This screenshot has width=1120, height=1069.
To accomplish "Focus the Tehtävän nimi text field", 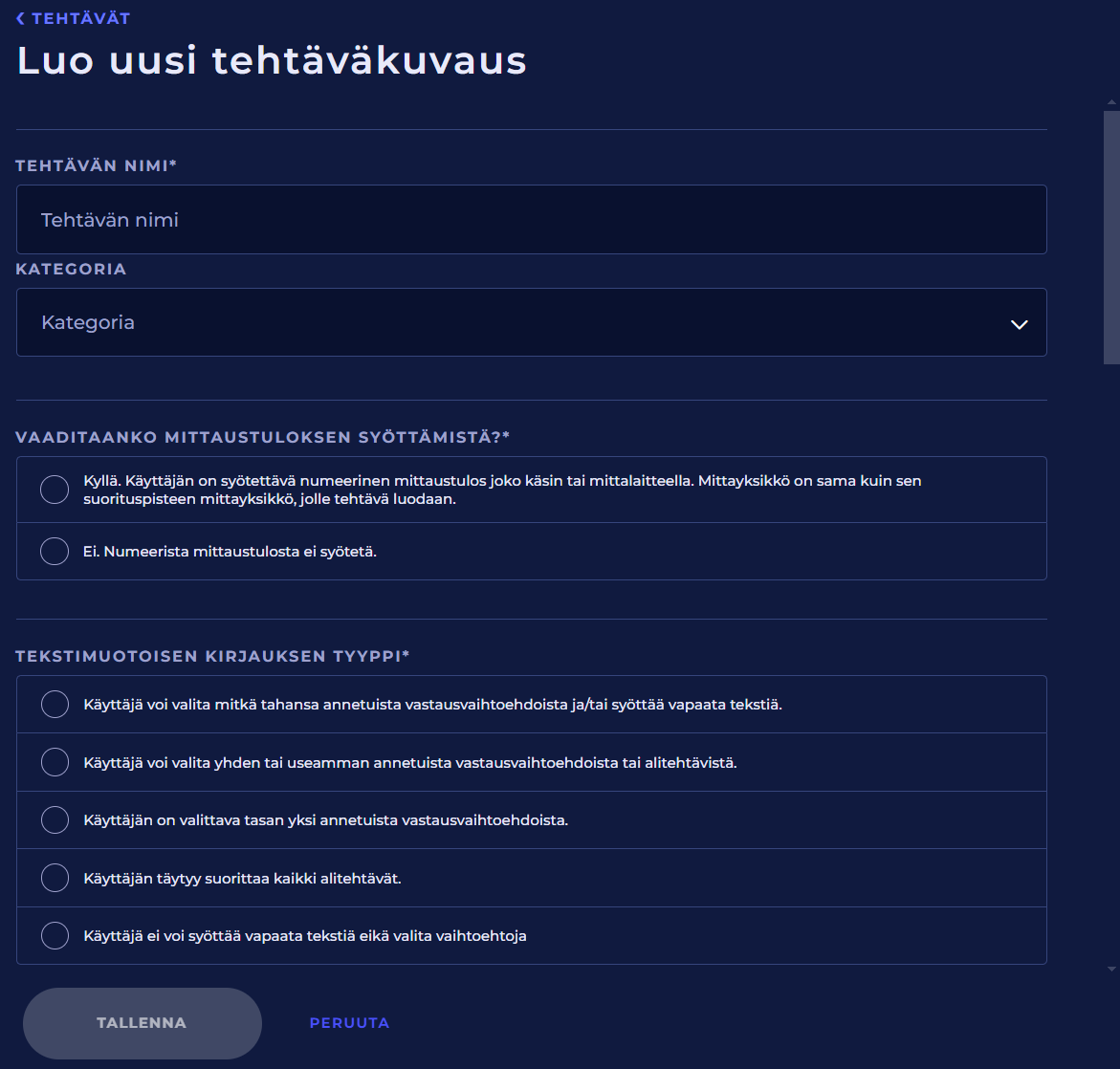I will 531,220.
